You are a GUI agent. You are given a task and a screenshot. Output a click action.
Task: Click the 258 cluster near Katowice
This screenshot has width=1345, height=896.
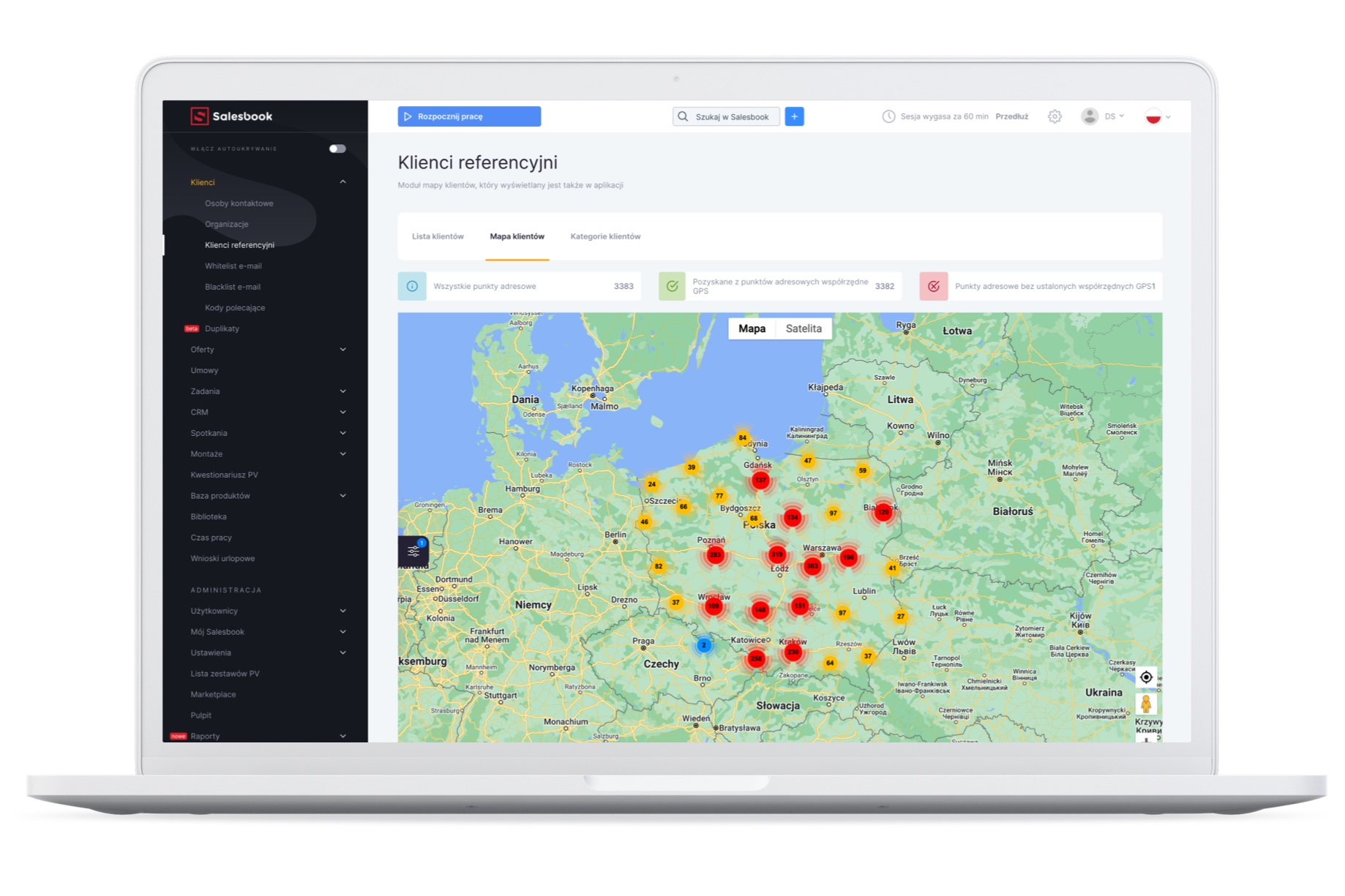point(756,658)
